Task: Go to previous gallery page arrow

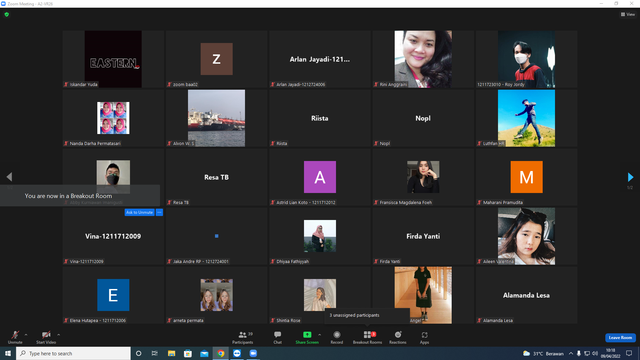Action: coord(9,177)
